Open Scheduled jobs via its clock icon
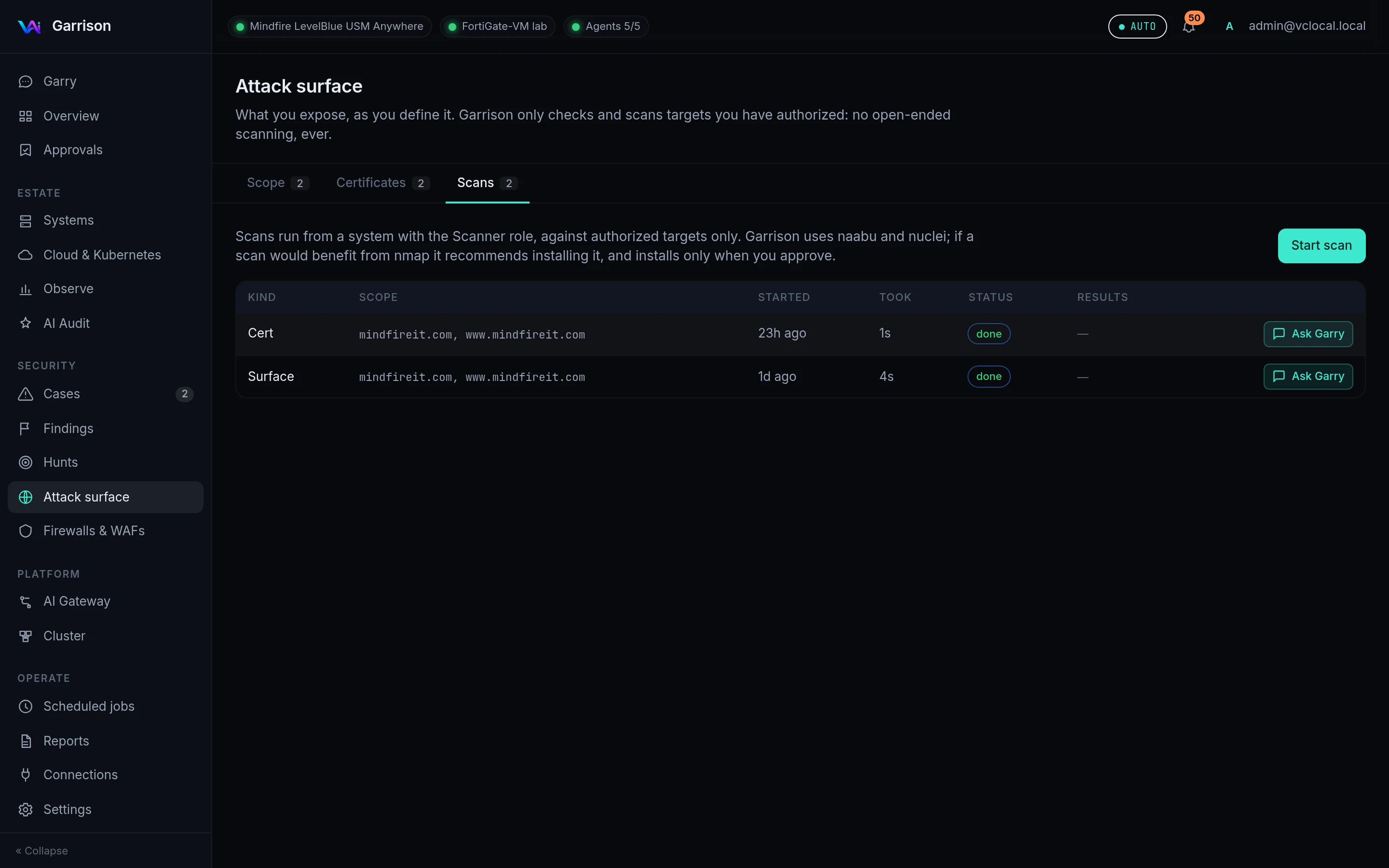Image resolution: width=1389 pixels, height=868 pixels. pyautogui.click(x=25, y=706)
